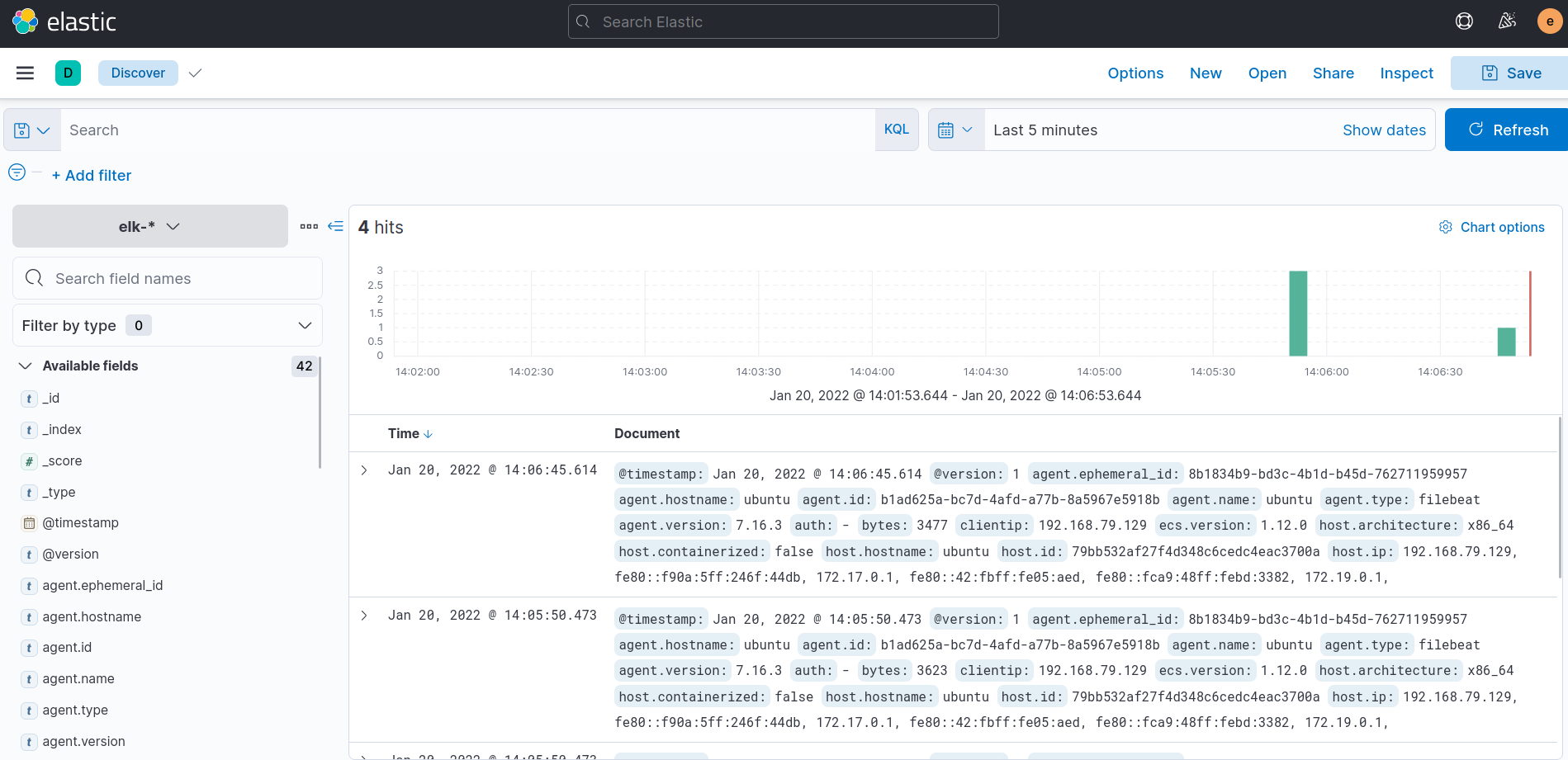Click Chart options link text
The width and height of the screenshot is (1568, 760).
1502,227
